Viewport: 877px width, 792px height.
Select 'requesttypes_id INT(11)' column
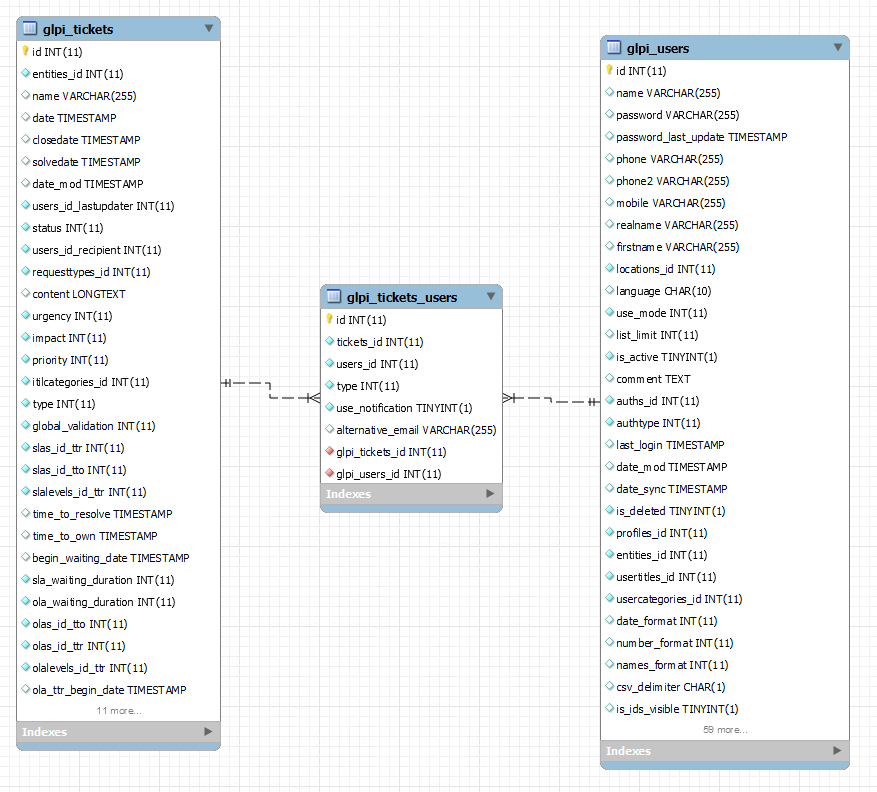tap(91, 272)
